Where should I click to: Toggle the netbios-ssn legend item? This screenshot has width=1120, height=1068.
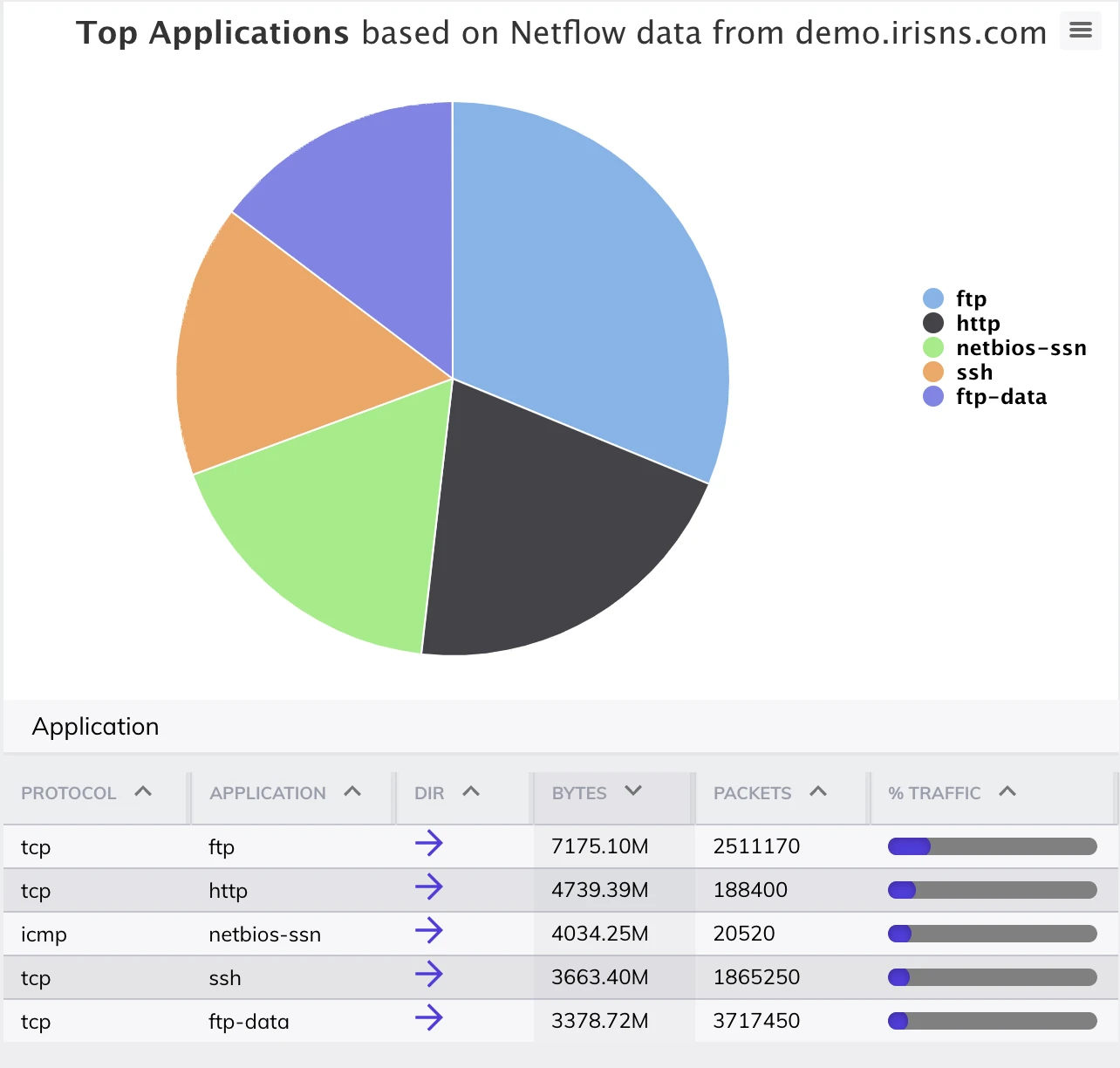click(x=1020, y=347)
